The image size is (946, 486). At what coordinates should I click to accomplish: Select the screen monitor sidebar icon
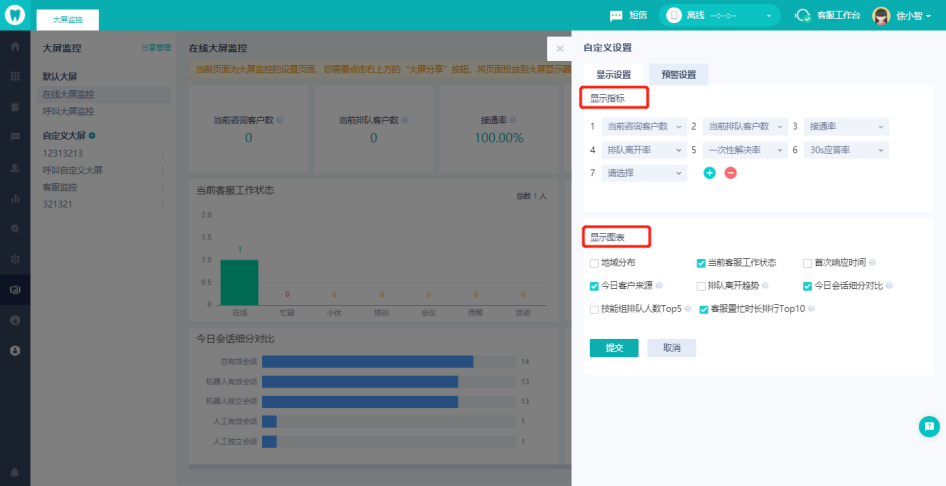point(15,289)
